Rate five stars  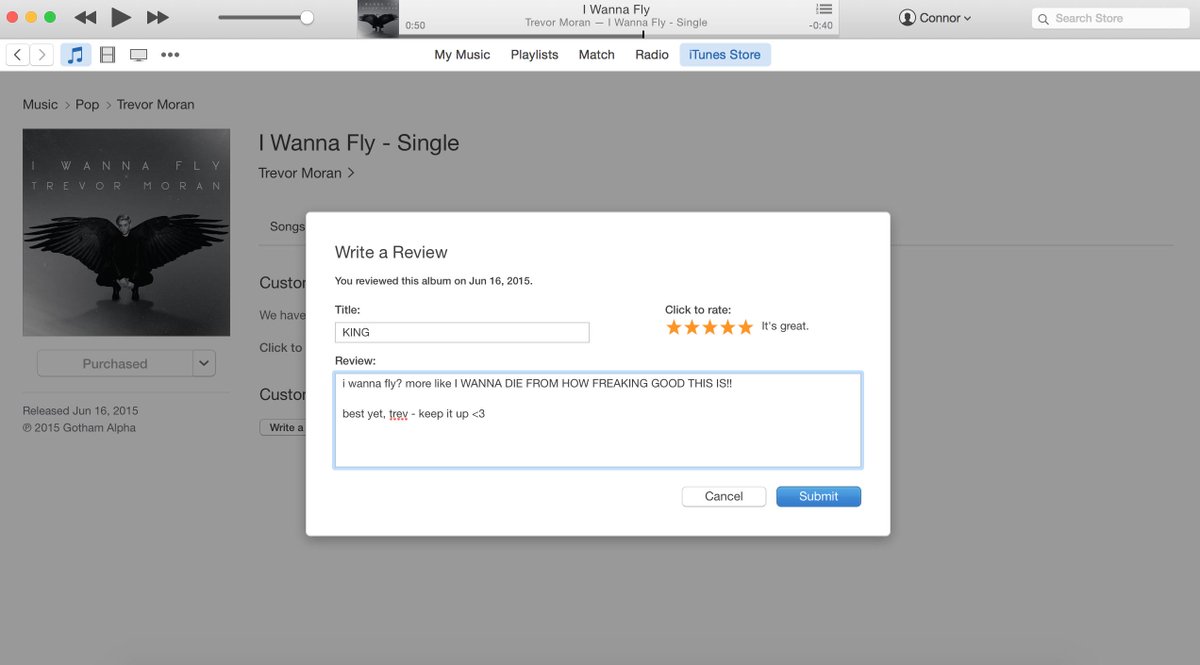pos(745,327)
